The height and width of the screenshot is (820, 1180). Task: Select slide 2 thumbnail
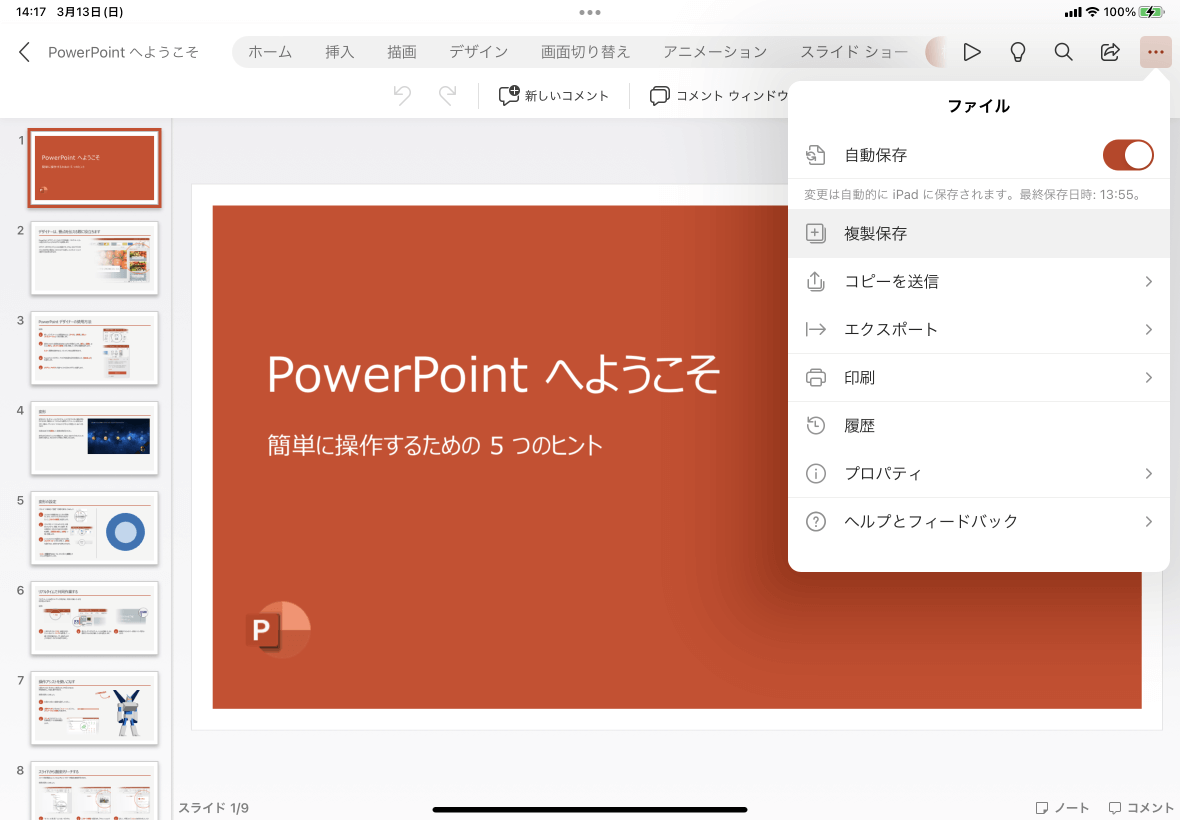coord(94,258)
